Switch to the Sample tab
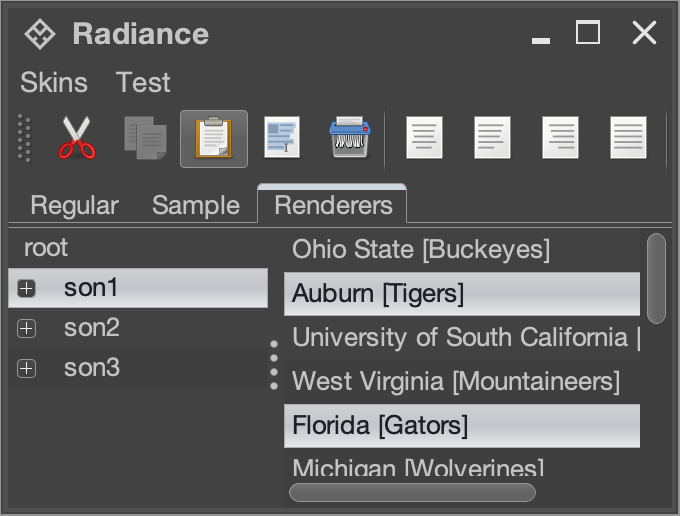The height and width of the screenshot is (516, 680). click(x=196, y=205)
